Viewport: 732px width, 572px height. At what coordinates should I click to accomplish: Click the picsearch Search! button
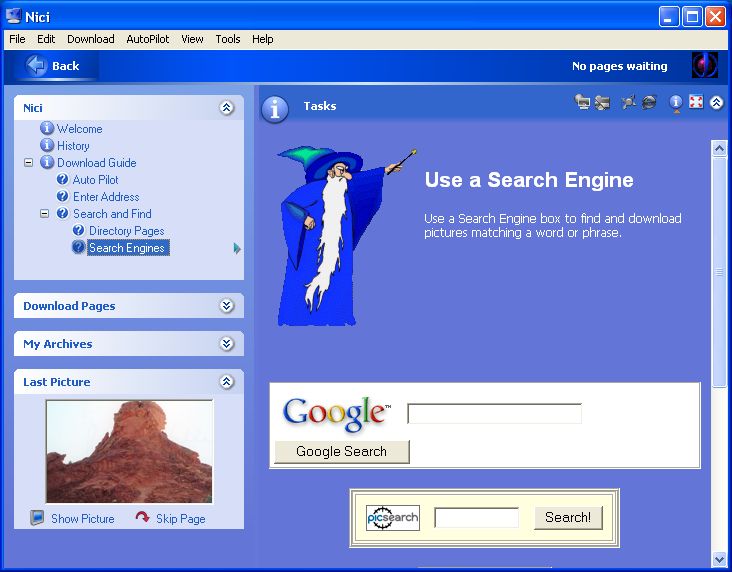(x=568, y=517)
